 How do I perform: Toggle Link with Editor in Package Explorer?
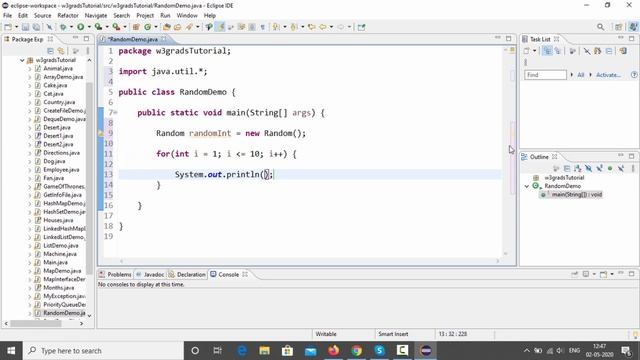pos(61,51)
